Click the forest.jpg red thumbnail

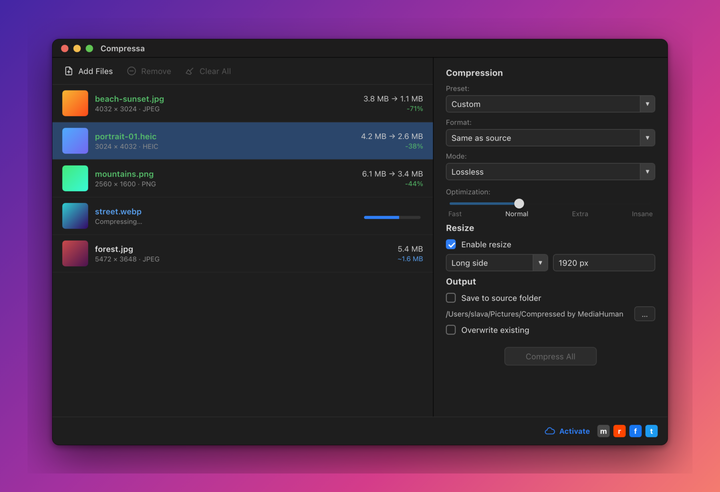coord(75,253)
